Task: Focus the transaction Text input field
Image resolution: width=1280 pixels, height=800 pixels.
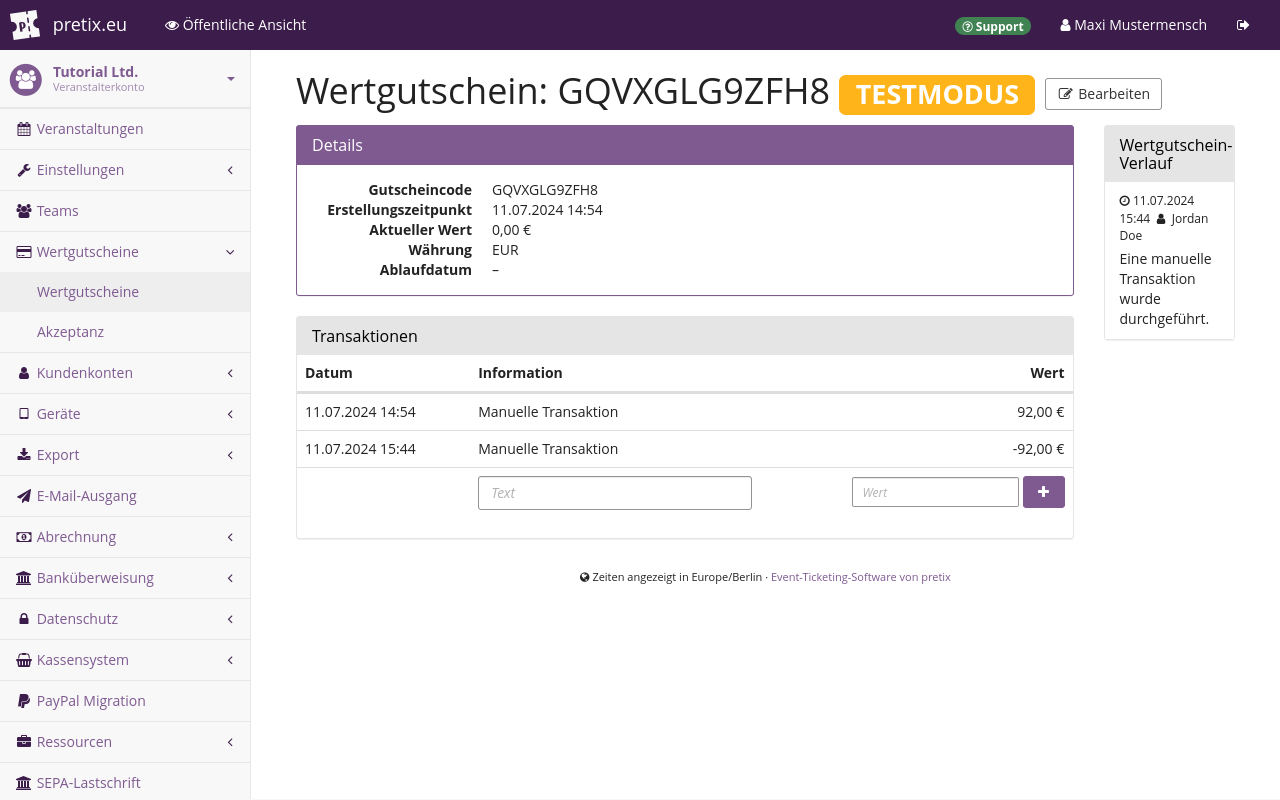Action: (x=615, y=493)
